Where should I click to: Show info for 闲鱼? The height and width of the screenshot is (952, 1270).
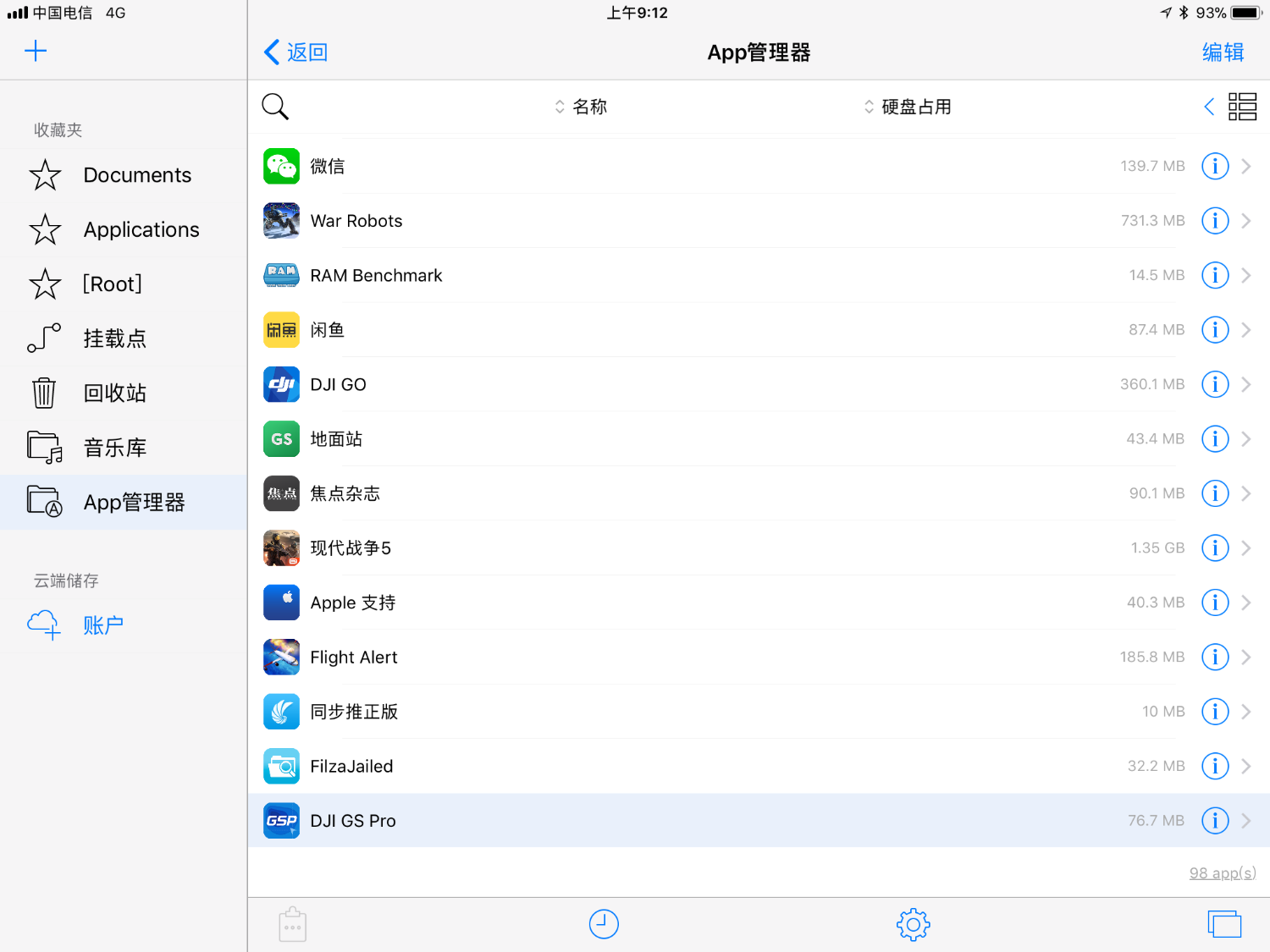click(1215, 330)
